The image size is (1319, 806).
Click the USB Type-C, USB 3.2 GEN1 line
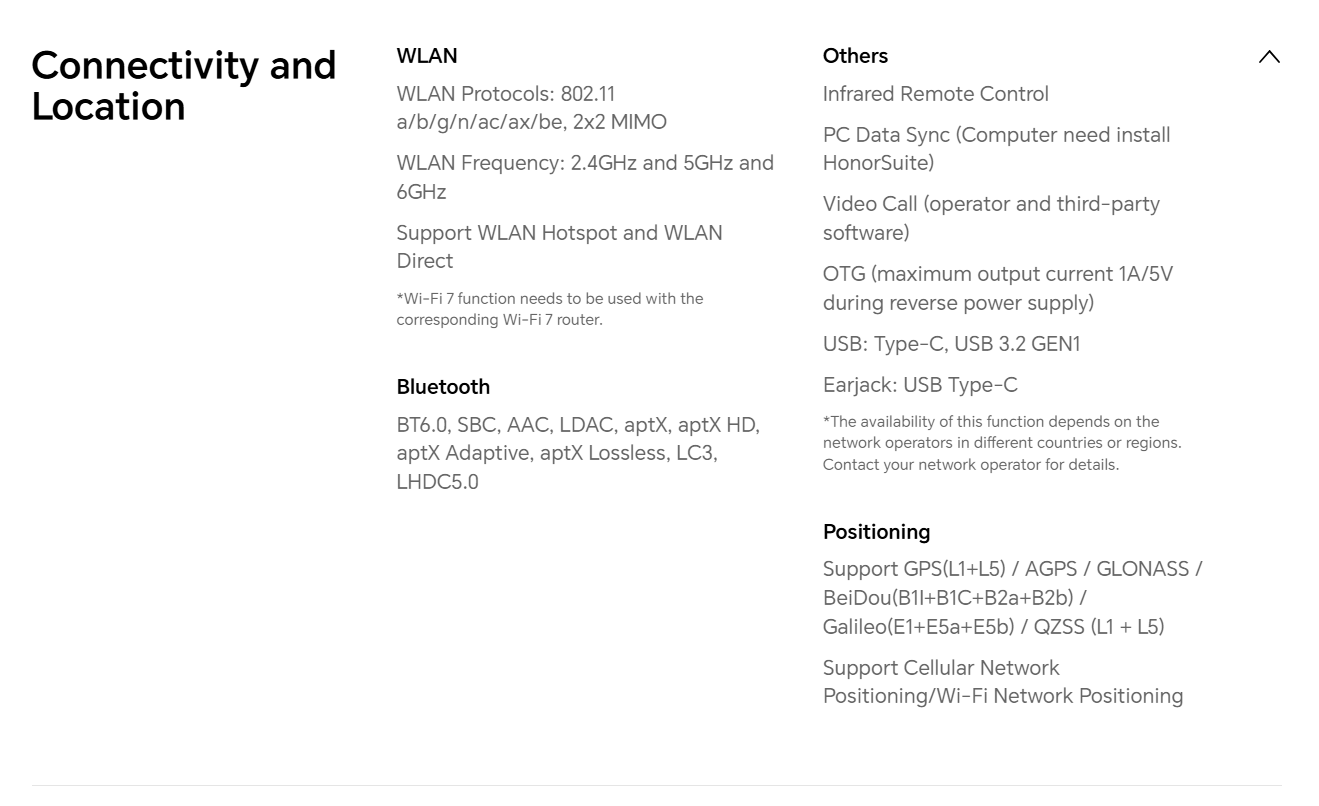pyautogui.click(x=951, y=344)
